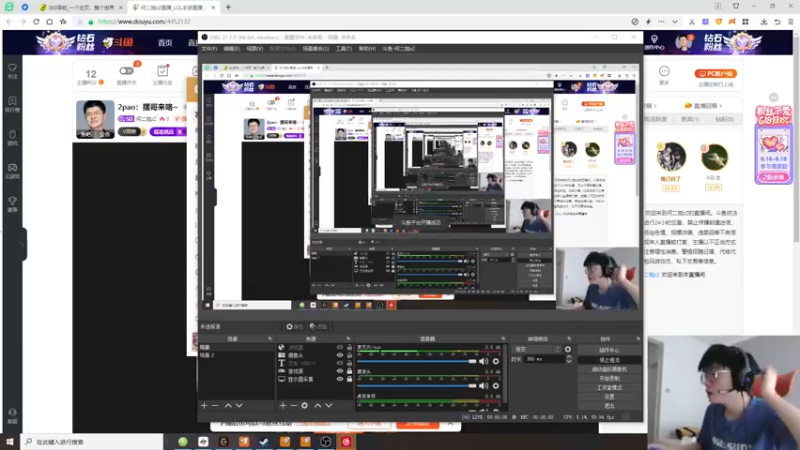Toggle visibility of 游戏源 source
Image resolution: width=800 pixels, height=450 pixels.
point(340,371)
